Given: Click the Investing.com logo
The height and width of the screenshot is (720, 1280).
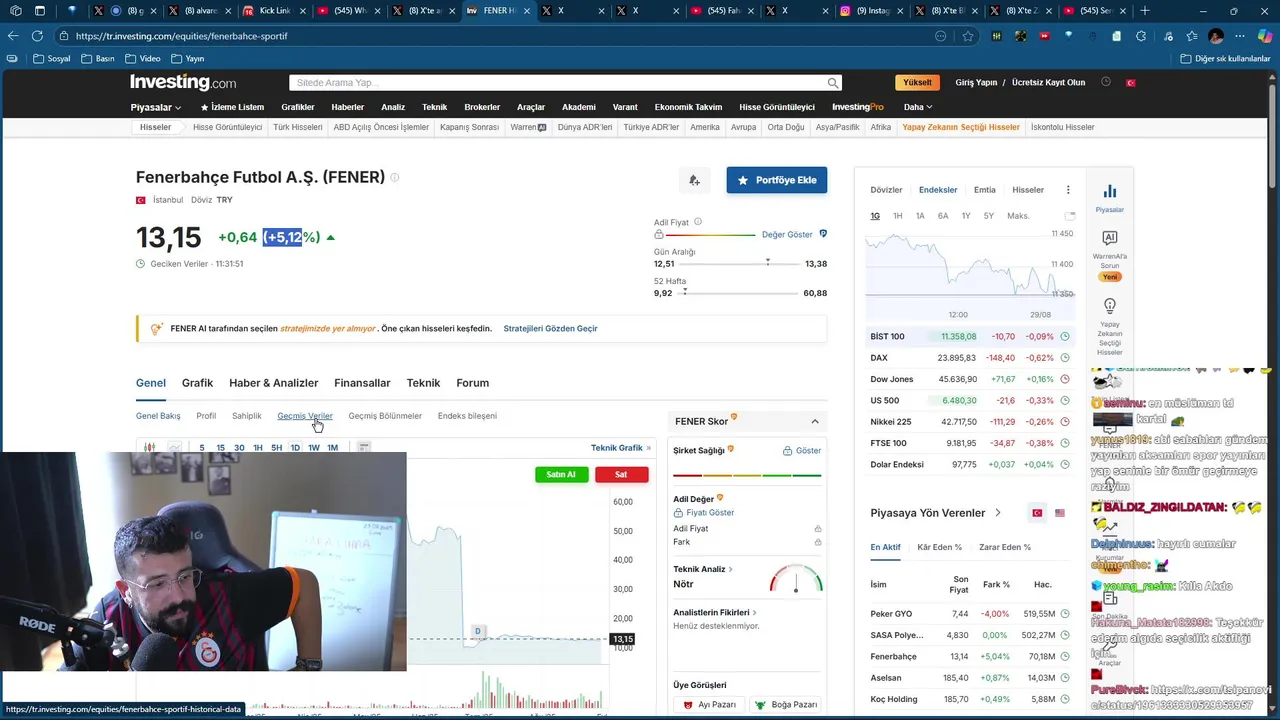Looking at the screenshot, I should (x=183, y=82).
